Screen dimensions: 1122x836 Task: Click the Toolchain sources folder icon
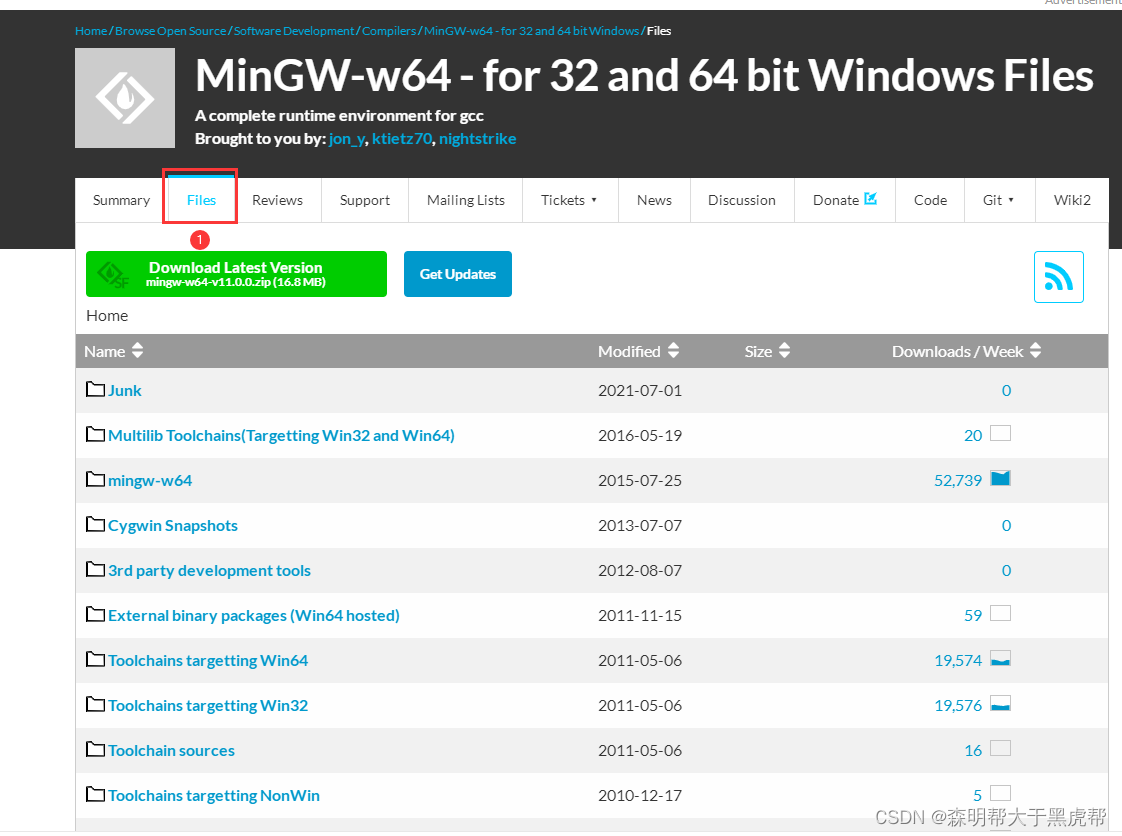95,750
